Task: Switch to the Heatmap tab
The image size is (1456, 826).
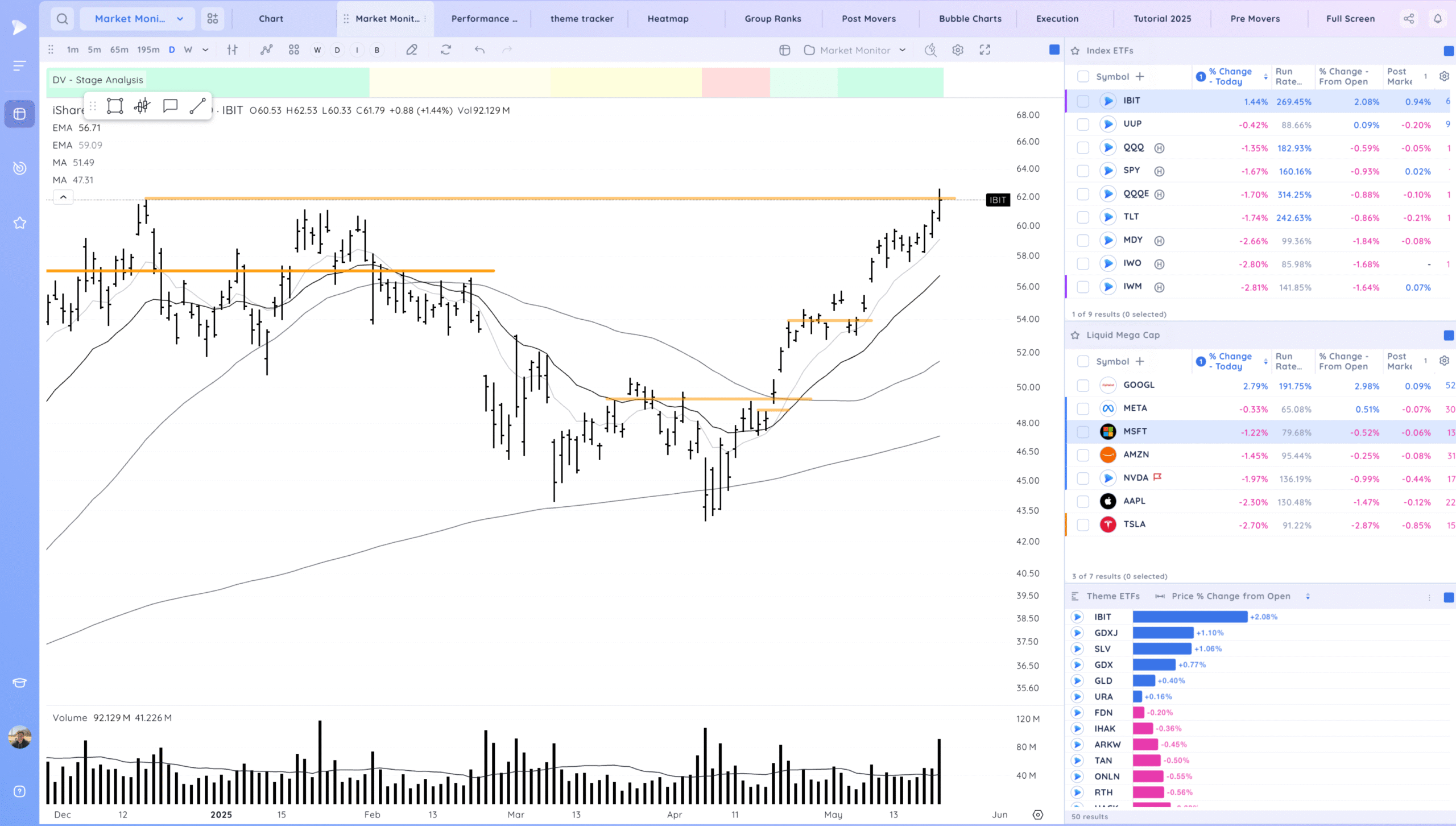Action: [x=668, y=19]
